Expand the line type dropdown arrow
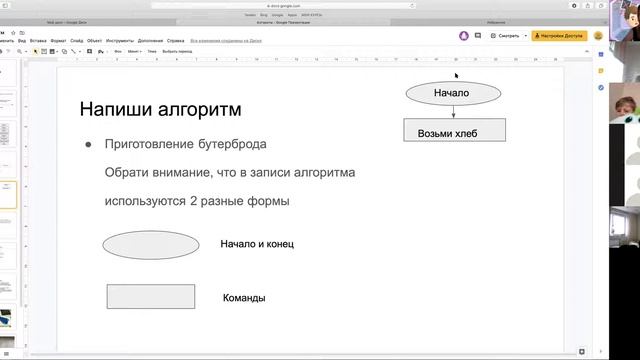Screen dimensions: 640x360 click(80, 52)
